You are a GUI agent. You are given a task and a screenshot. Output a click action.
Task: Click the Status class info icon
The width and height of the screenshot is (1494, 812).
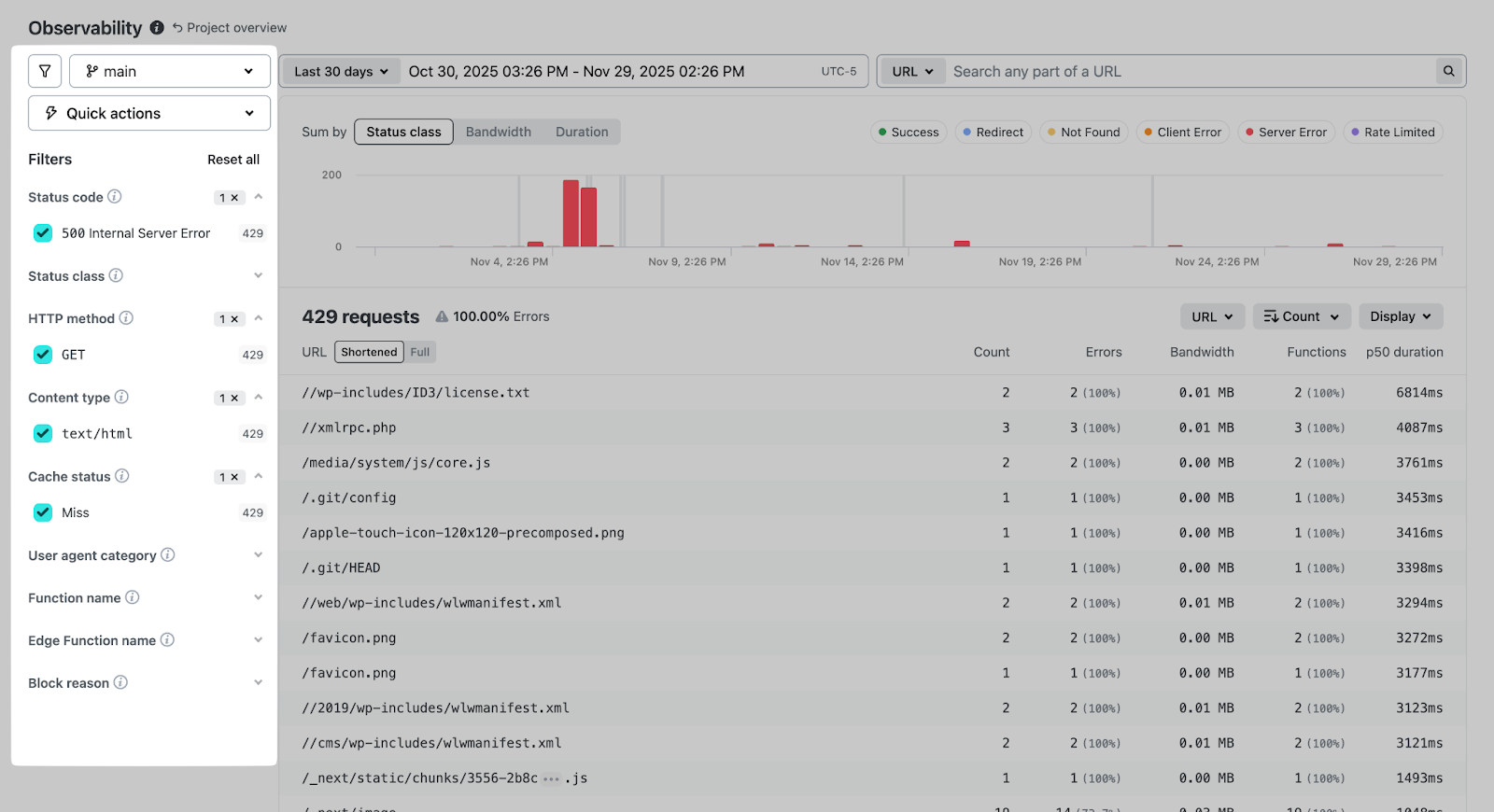click(116, 275)
